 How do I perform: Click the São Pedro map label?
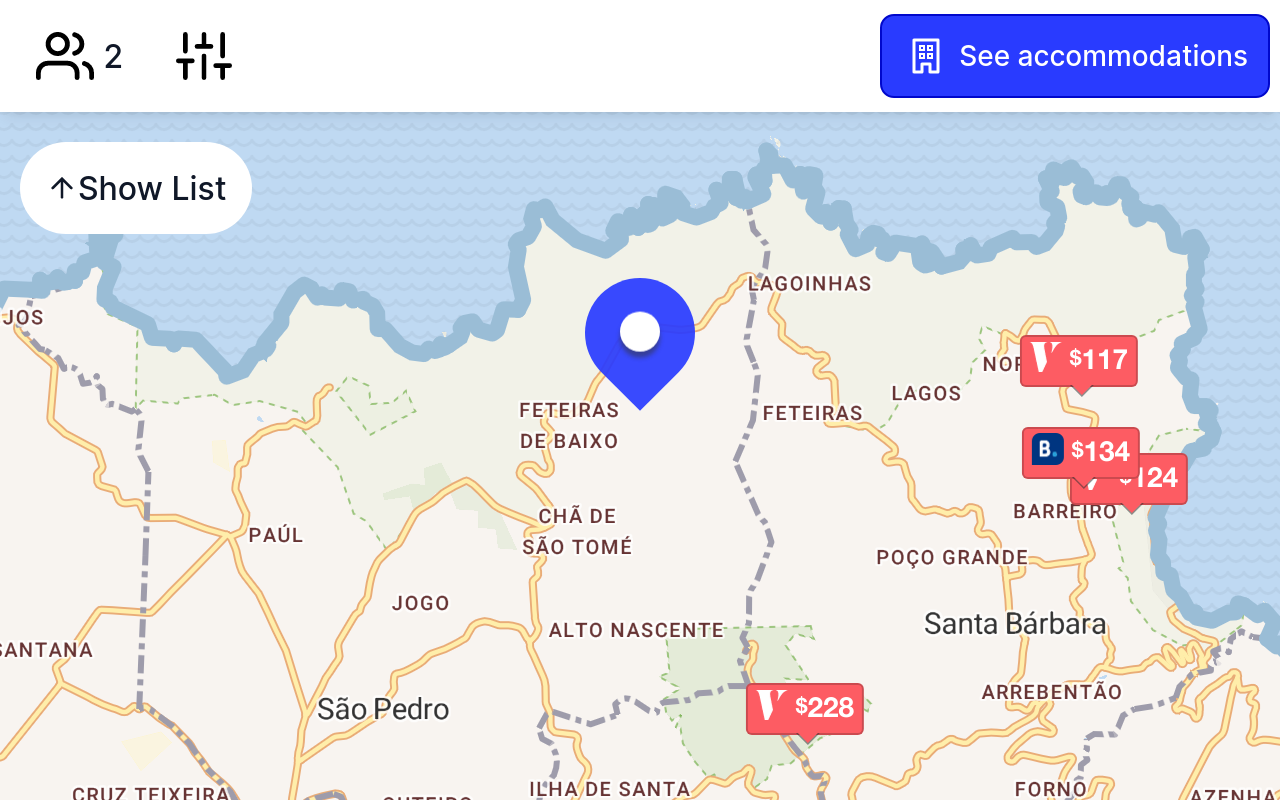(383, 709)
